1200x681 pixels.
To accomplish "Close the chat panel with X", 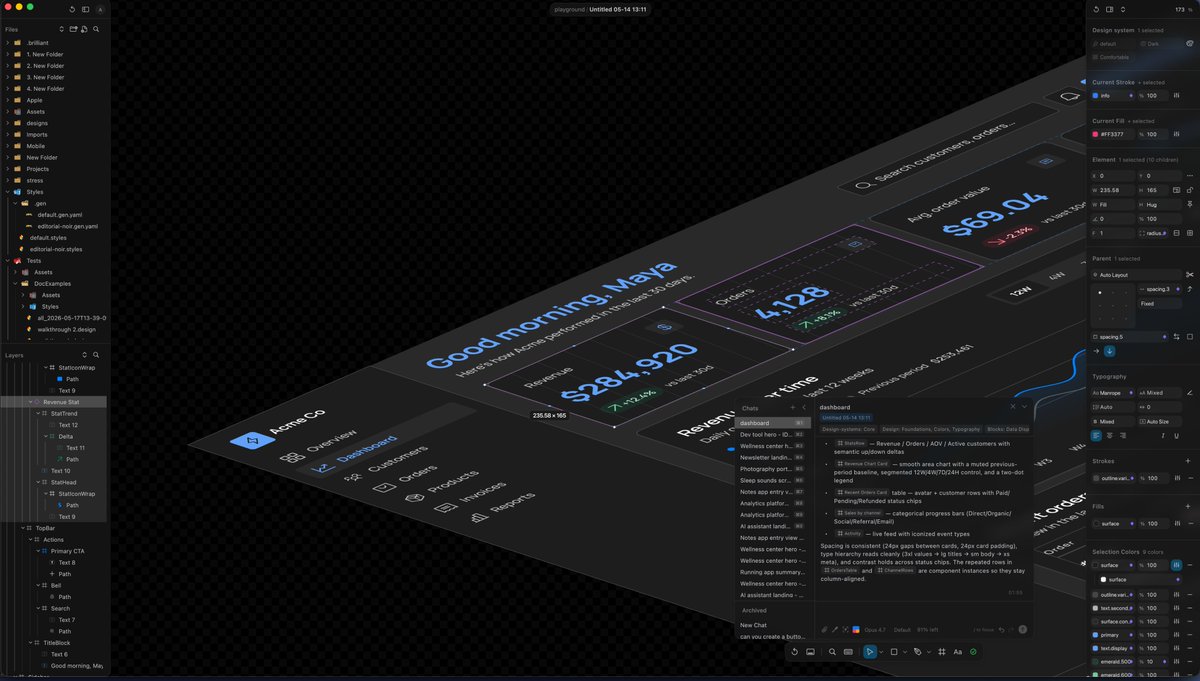I will tap(1012, 407).
